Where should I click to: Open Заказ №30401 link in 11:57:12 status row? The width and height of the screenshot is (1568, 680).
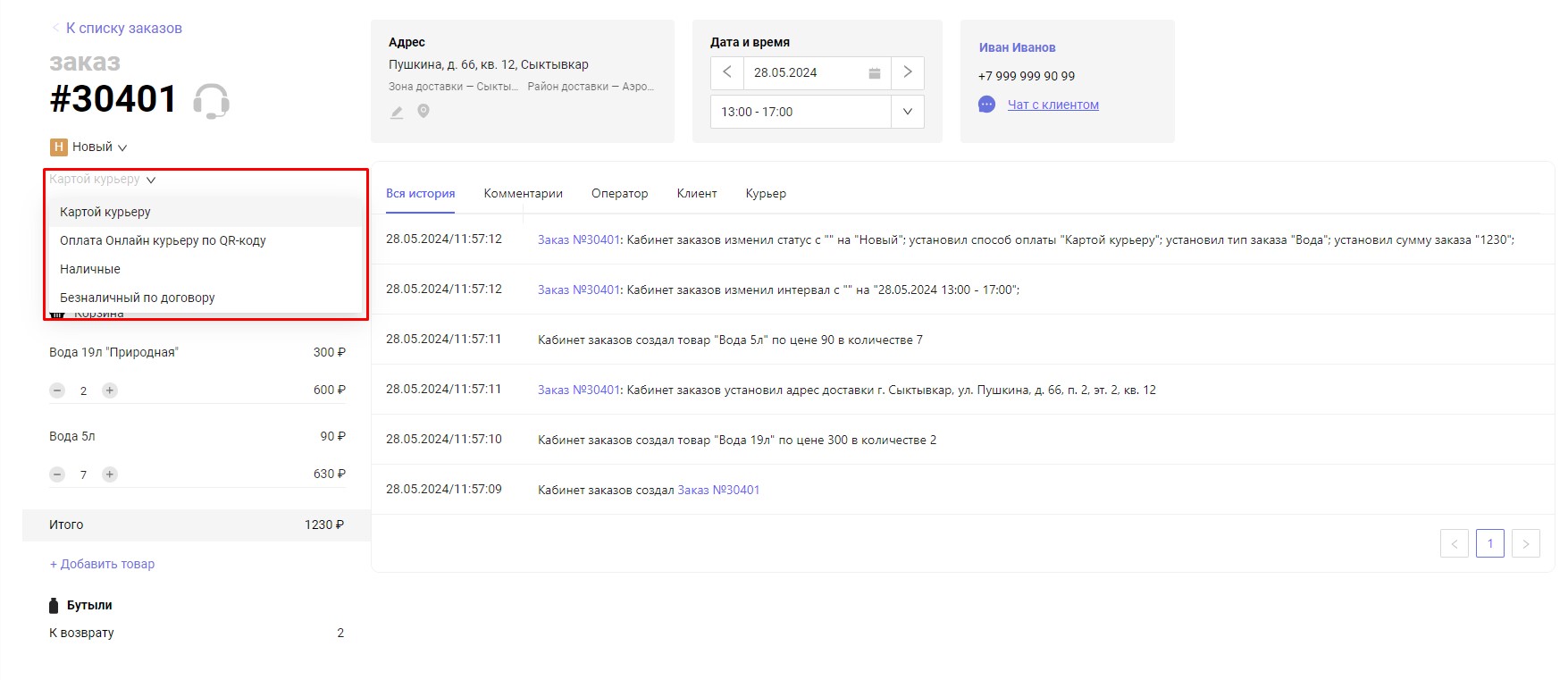tap(579, 239)
